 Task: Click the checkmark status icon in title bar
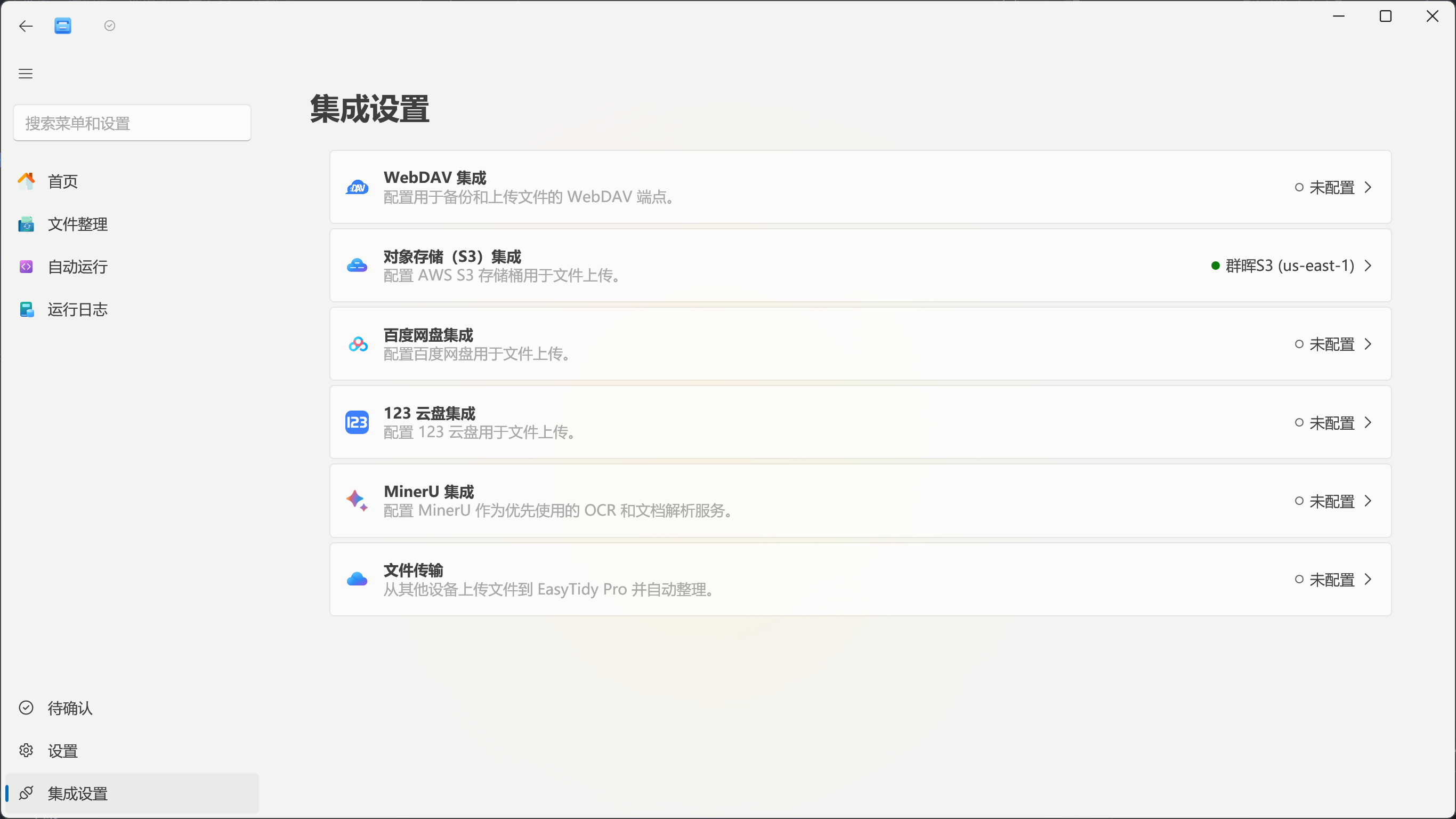(x=110, y=26)
